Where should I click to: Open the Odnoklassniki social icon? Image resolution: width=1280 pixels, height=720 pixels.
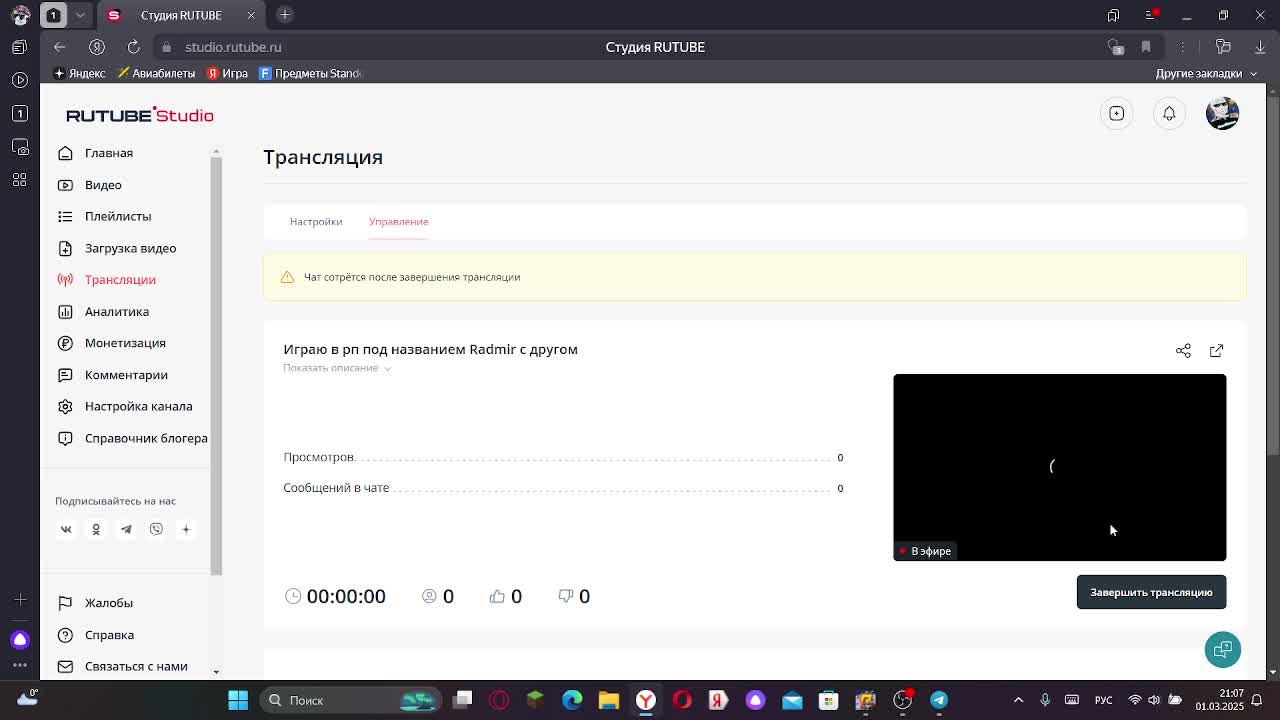click(x=96, y=529)
